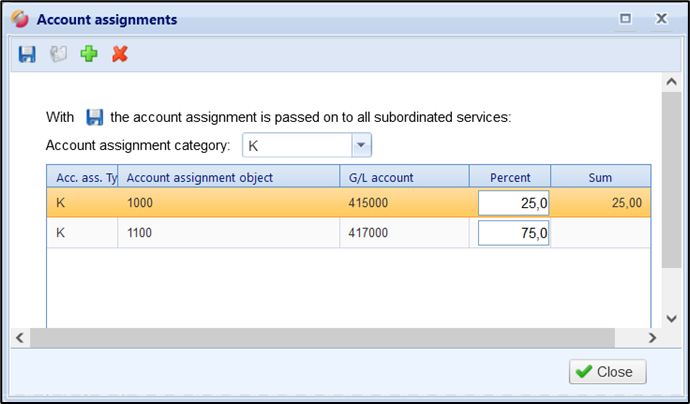Viewport: 690px width, 404px height.
Task: Select the cell with object 1000
Action: pyautogui.click(x=228, y=204)
